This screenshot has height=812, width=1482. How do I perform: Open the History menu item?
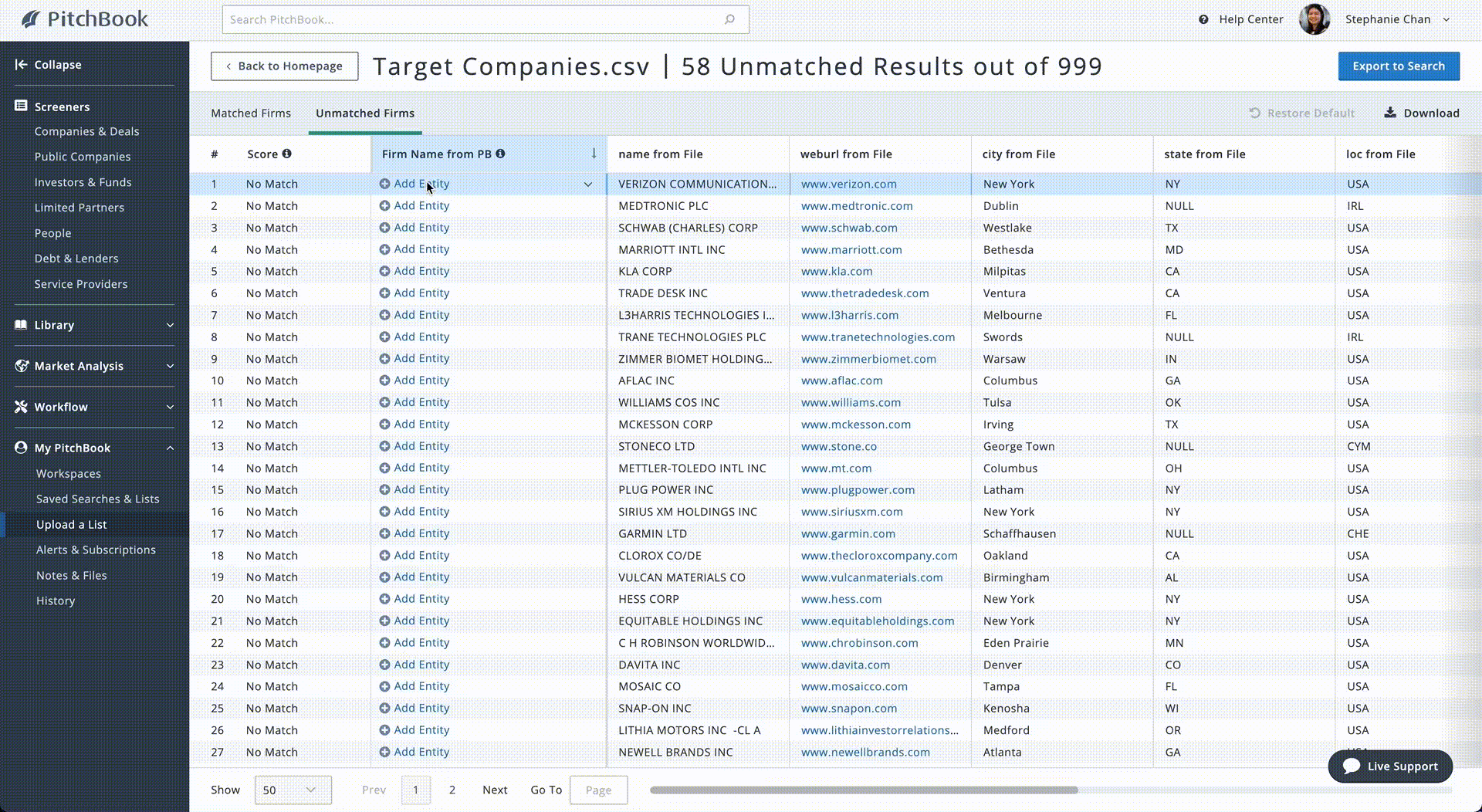coord(56,601)
